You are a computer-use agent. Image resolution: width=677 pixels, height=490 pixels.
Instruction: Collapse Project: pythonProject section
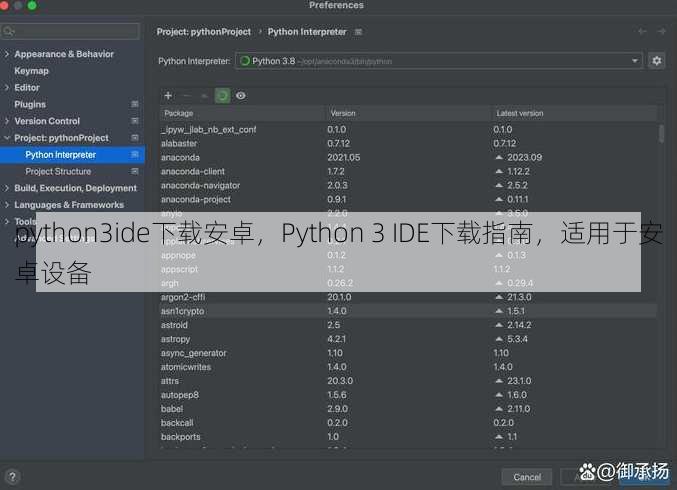[6, 138]
